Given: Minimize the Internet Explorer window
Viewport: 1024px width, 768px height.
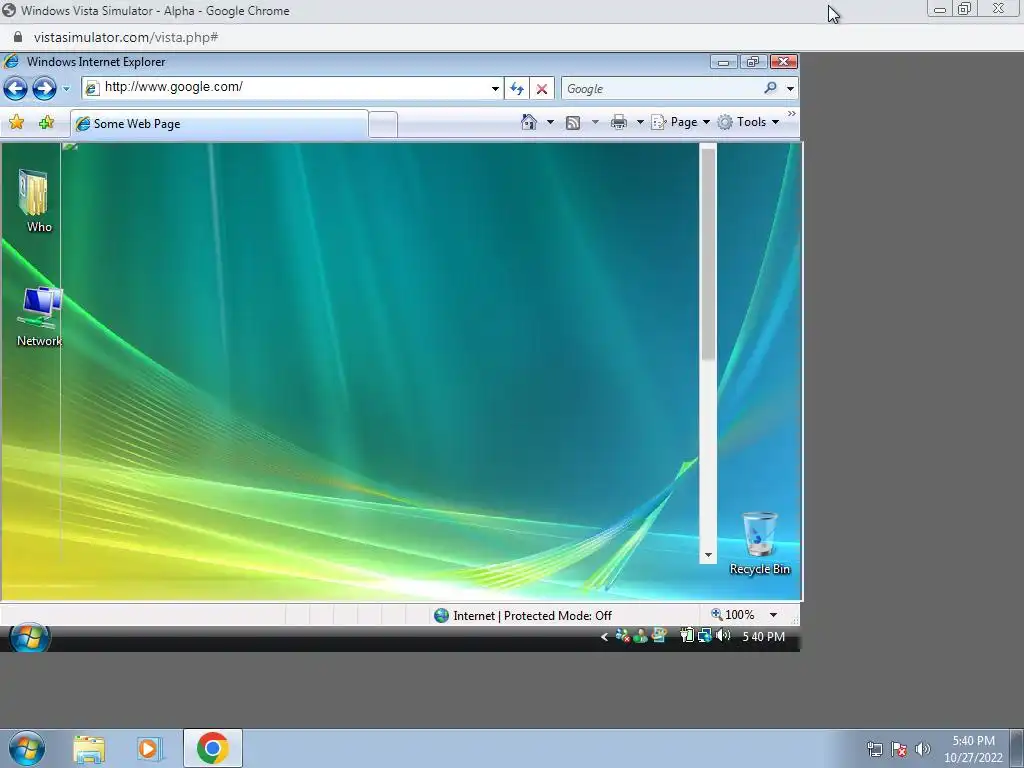Looking at the screenshot, I should [724, 62].
